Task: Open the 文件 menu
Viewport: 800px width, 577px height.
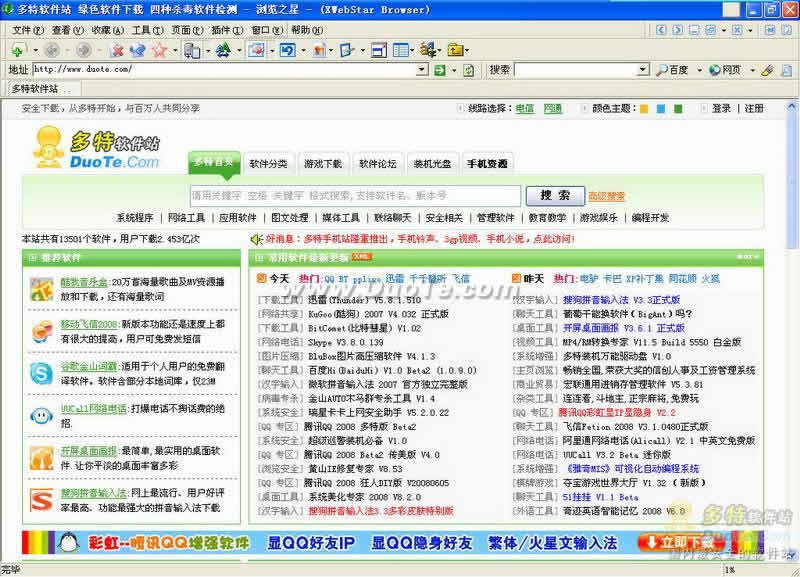Action: pyautogui.click(x=28, y=30)
